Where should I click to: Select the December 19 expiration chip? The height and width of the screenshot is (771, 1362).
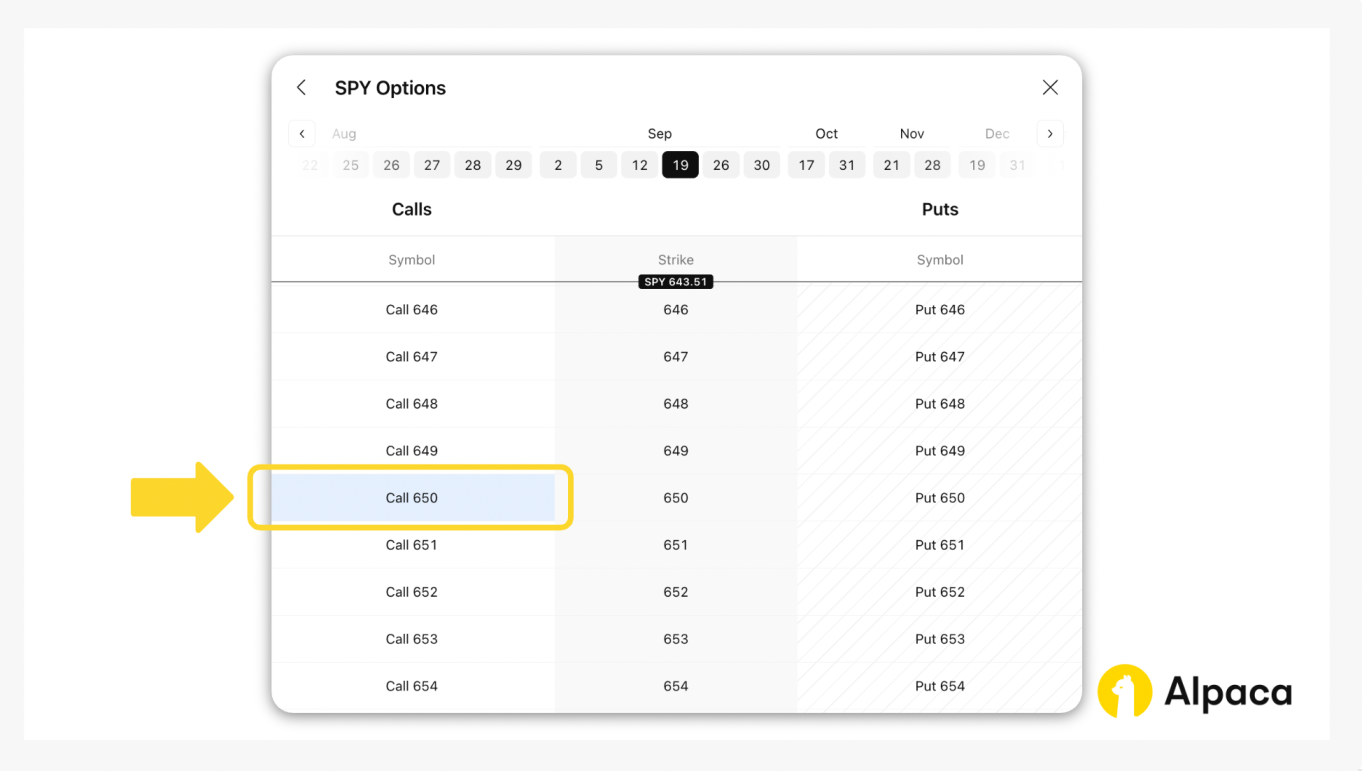tap(976, 164)
